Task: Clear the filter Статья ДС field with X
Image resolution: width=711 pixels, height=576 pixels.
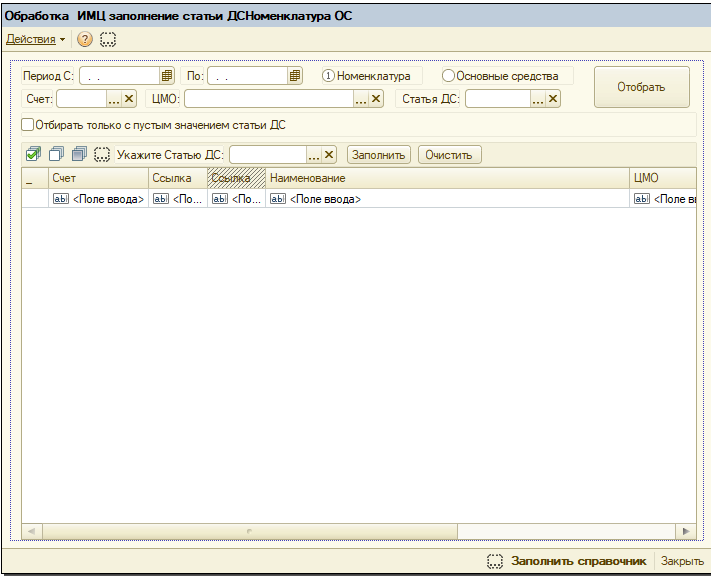Action: pos(552,99)
